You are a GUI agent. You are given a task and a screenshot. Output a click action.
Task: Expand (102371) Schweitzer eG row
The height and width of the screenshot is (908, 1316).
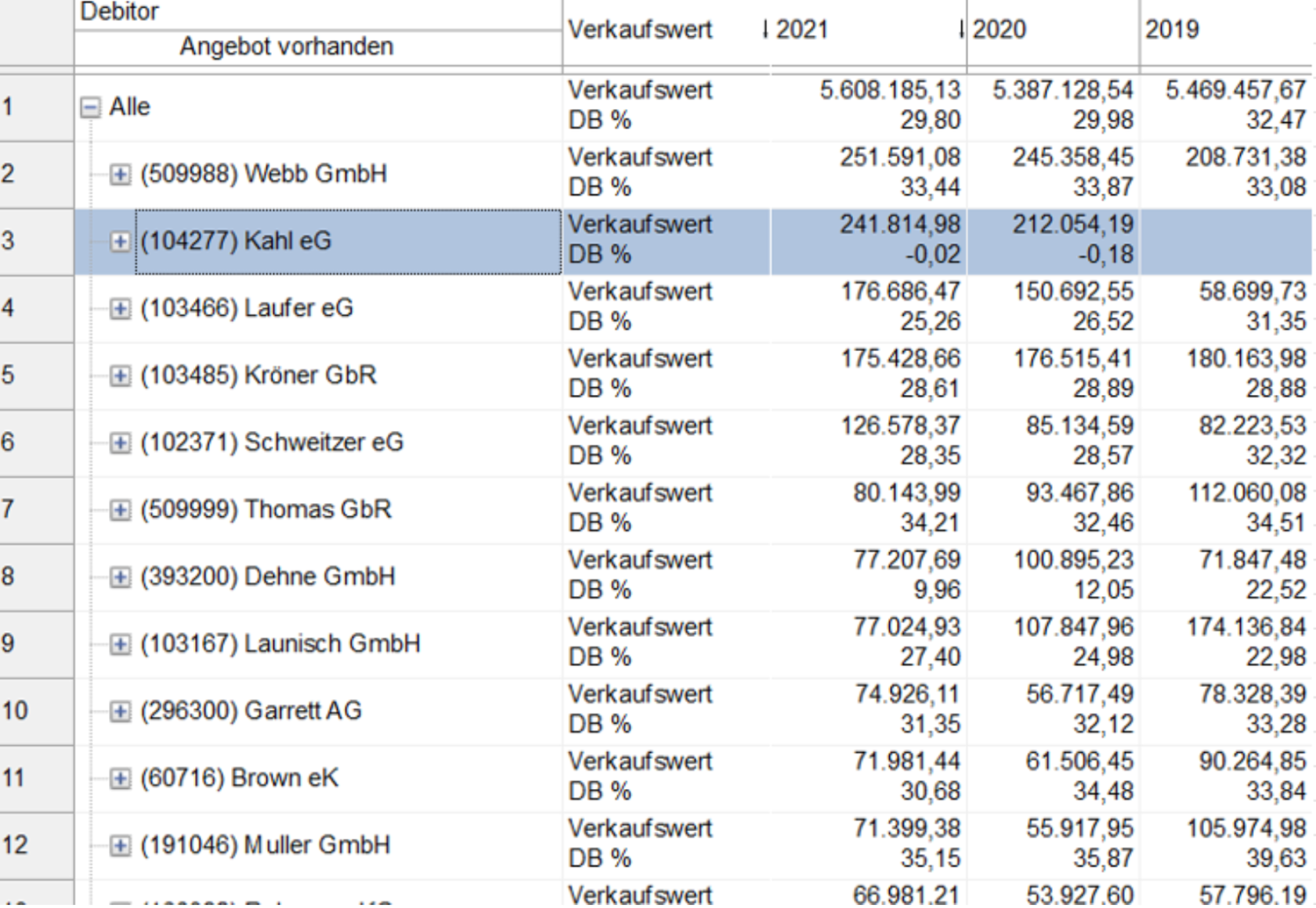[120, 443]
